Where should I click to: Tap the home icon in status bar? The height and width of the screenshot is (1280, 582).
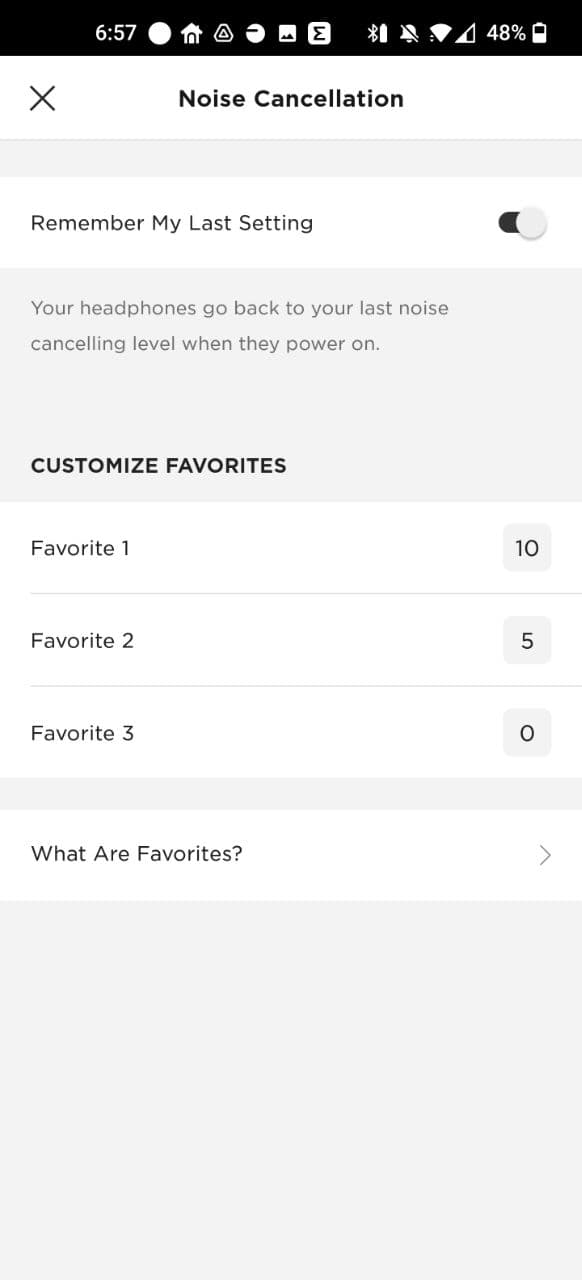coord(191,33)
